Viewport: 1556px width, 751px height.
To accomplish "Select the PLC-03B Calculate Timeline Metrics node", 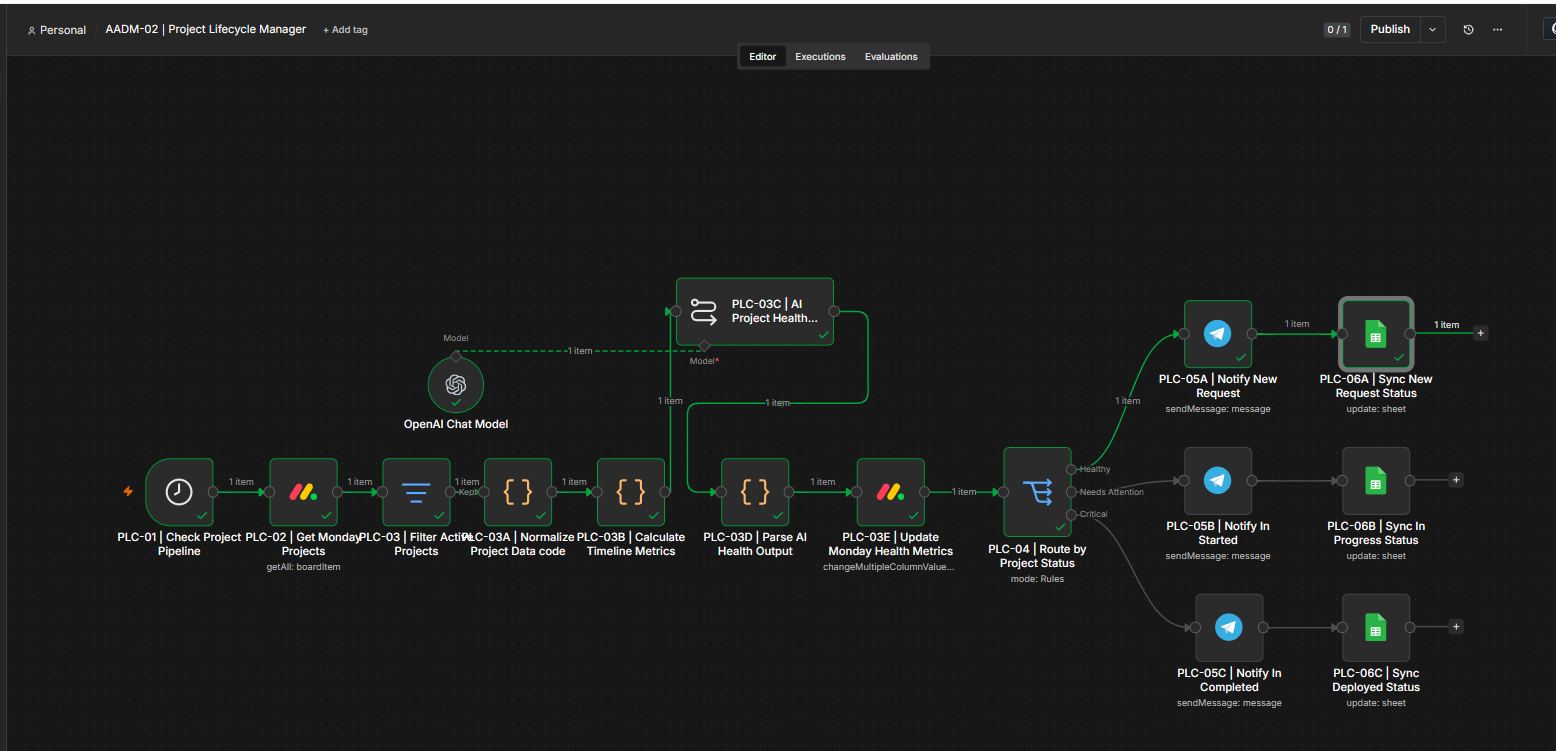I will [631, 492].
